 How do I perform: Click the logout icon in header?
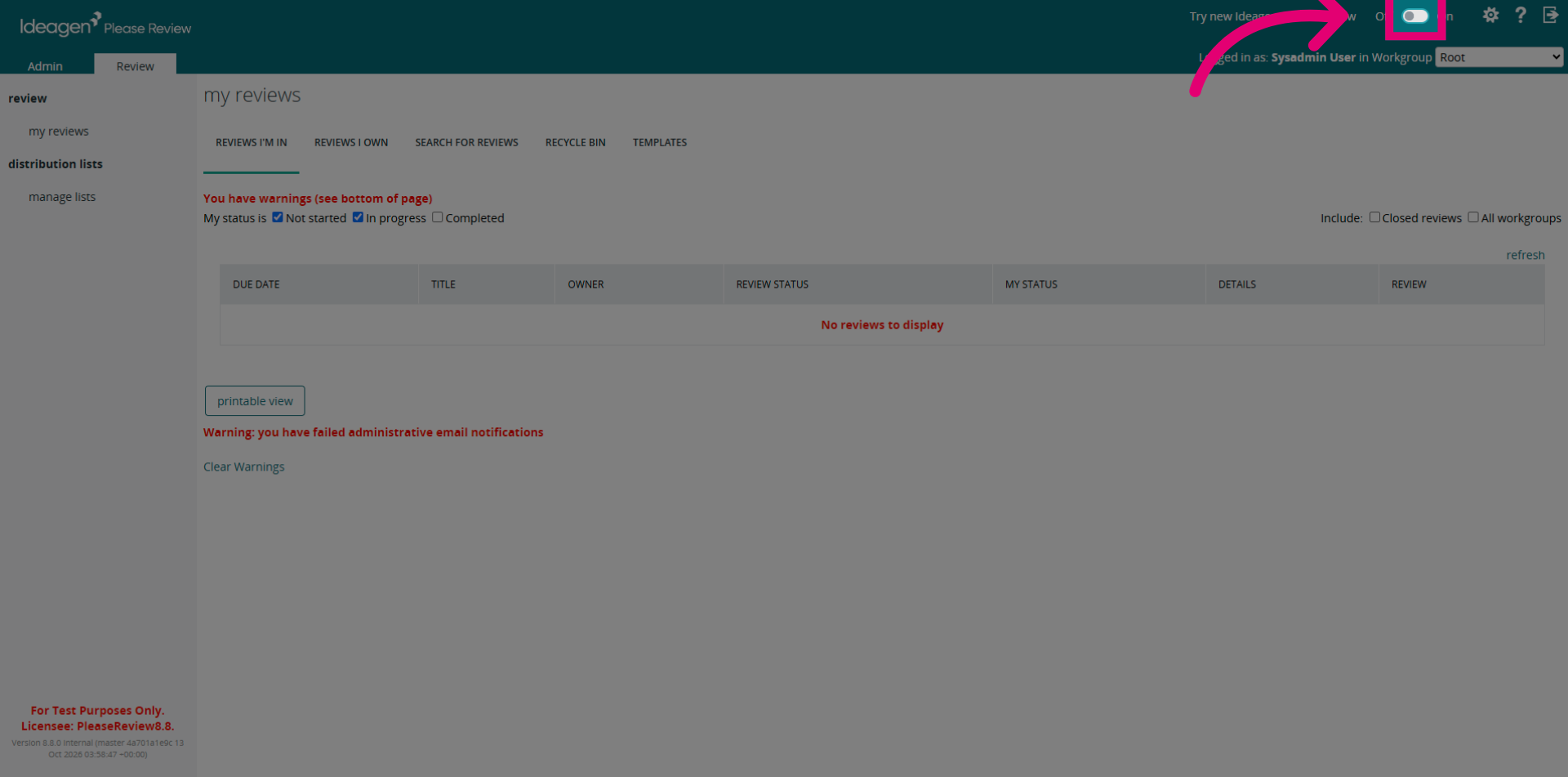[1550, 16]
